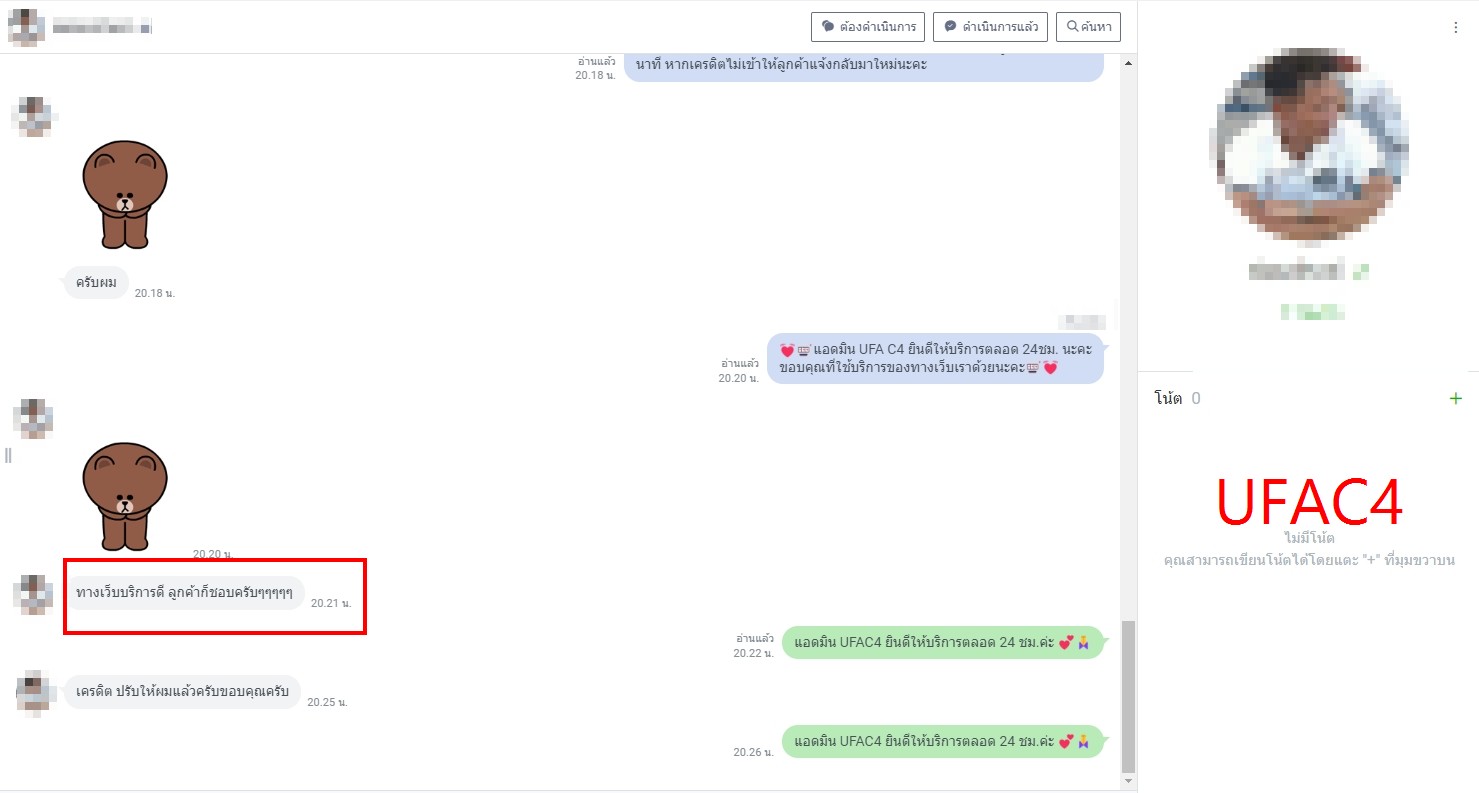Screen dimensions: 1479x793
Task: Click the green admin reply sent at 20.22
Action: coord(942,642)
